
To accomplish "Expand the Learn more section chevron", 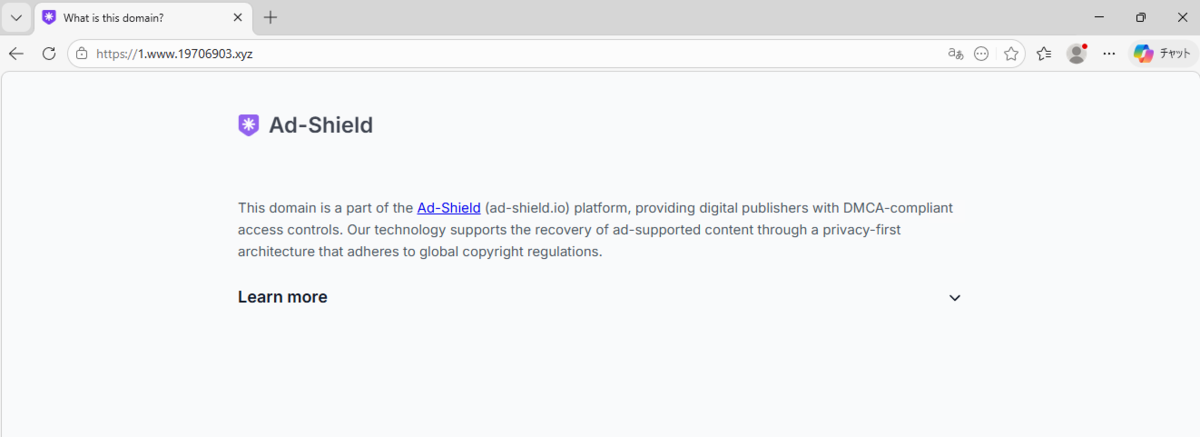I will coord(955,297).
